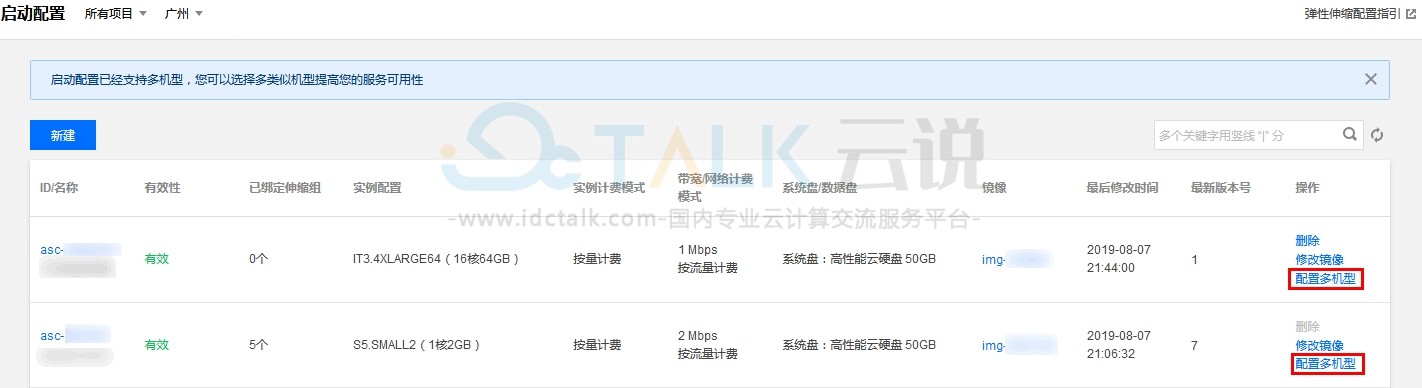Click the 系统盘/数据盘 column header
Screen dimensions: 1422x388
click(821, 188)
